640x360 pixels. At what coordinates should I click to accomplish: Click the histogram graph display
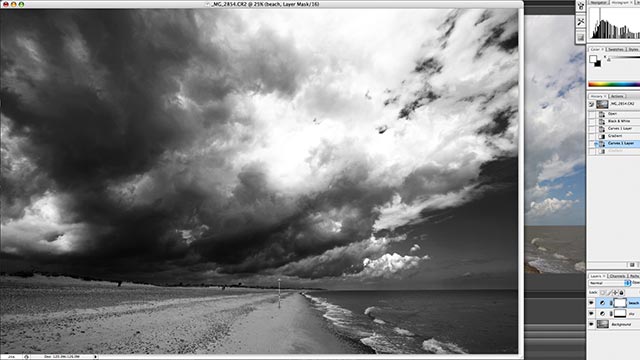(616, 23)
